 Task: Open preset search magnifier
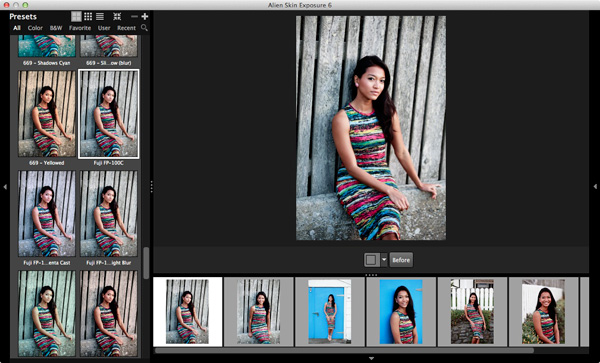click(144, 28)
